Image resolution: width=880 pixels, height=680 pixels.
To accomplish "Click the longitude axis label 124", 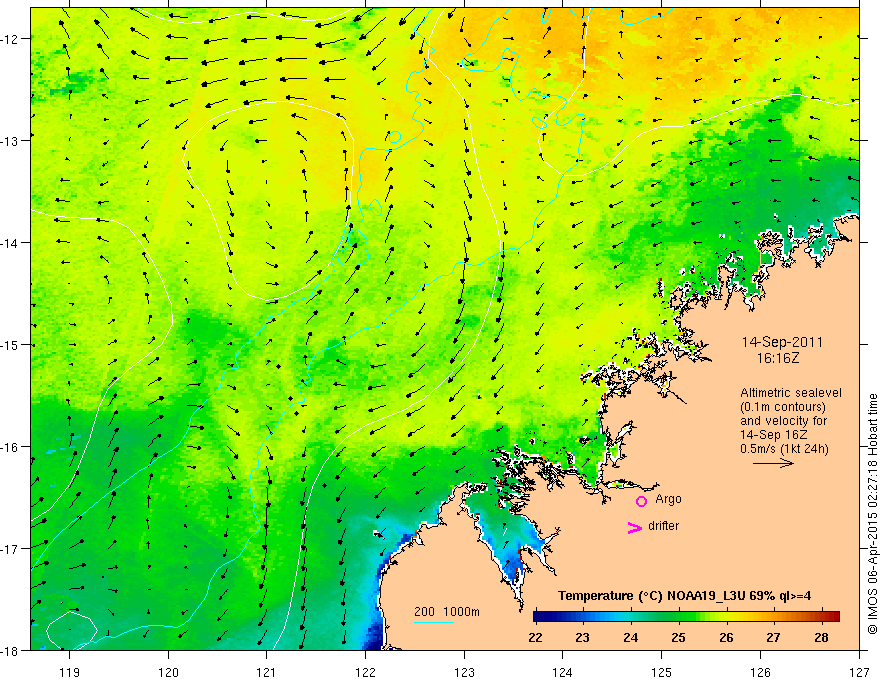I will [x=563, y=672].
